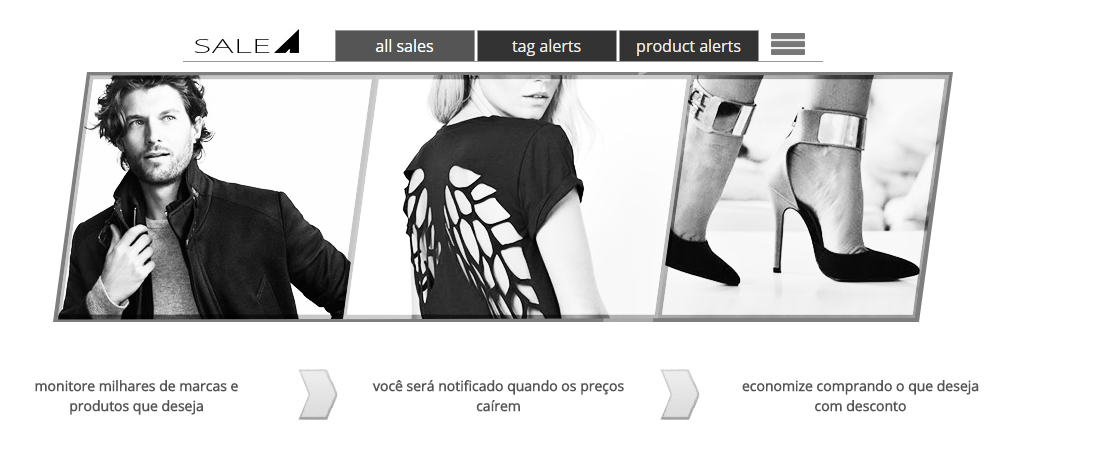Open the all sales tab
Viewport: 1098px width, 454px height.
pos(405,46)
